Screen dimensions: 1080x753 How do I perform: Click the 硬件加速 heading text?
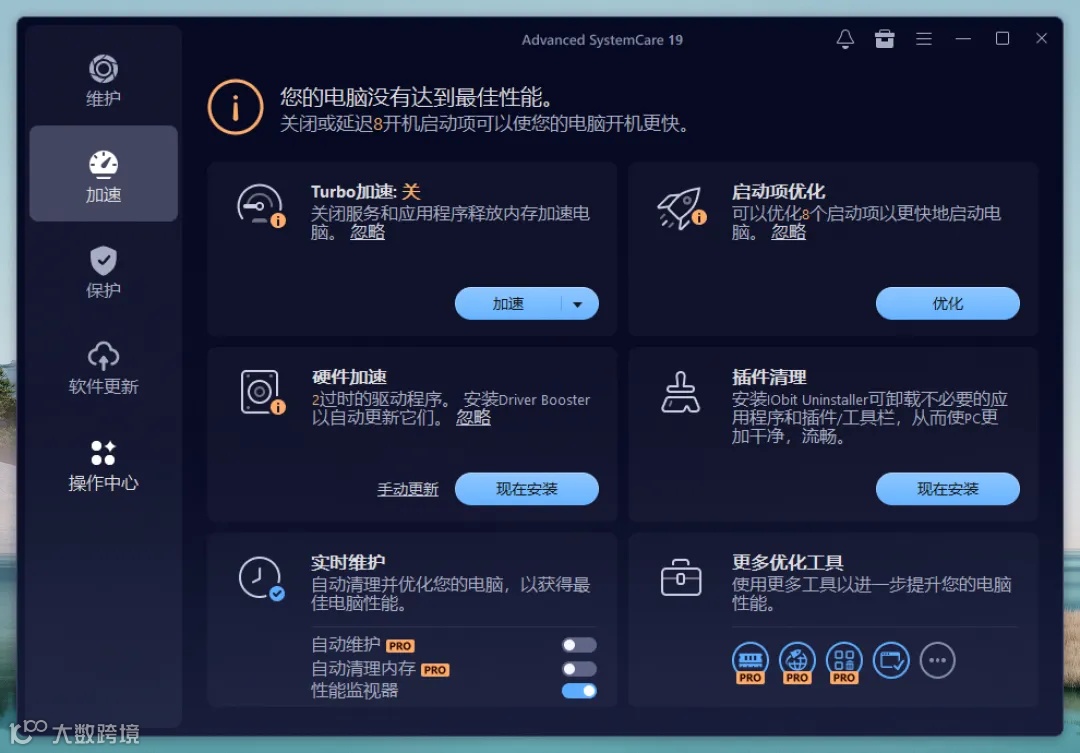[349, 377]
